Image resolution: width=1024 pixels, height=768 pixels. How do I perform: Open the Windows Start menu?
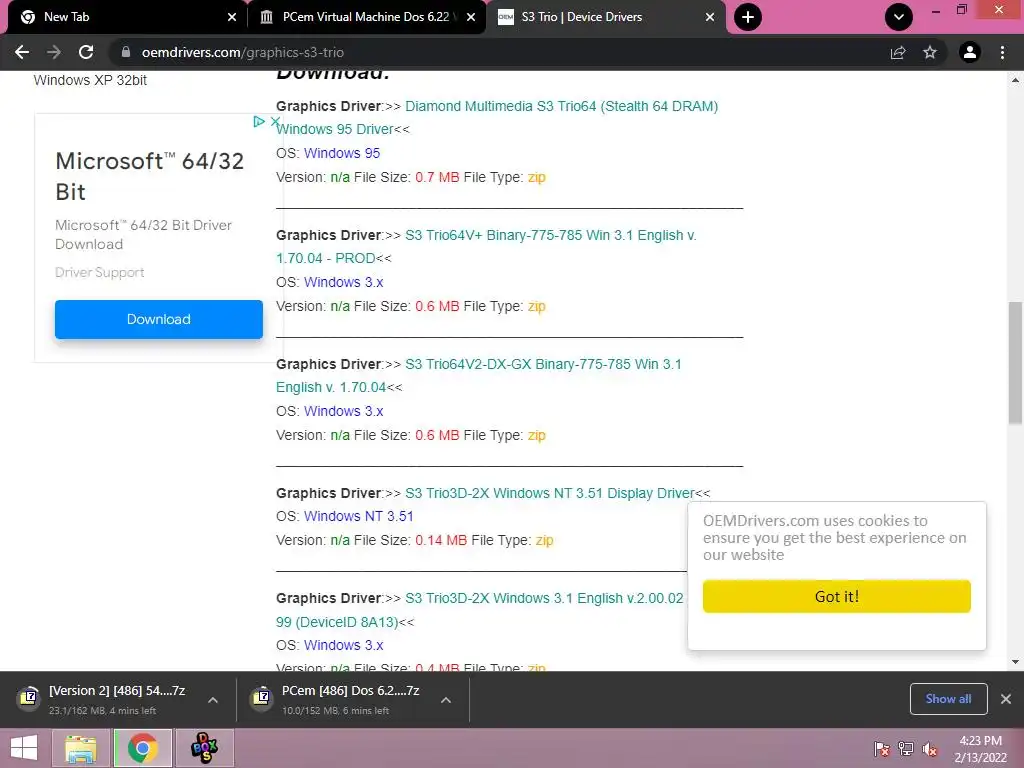[24, 748]
